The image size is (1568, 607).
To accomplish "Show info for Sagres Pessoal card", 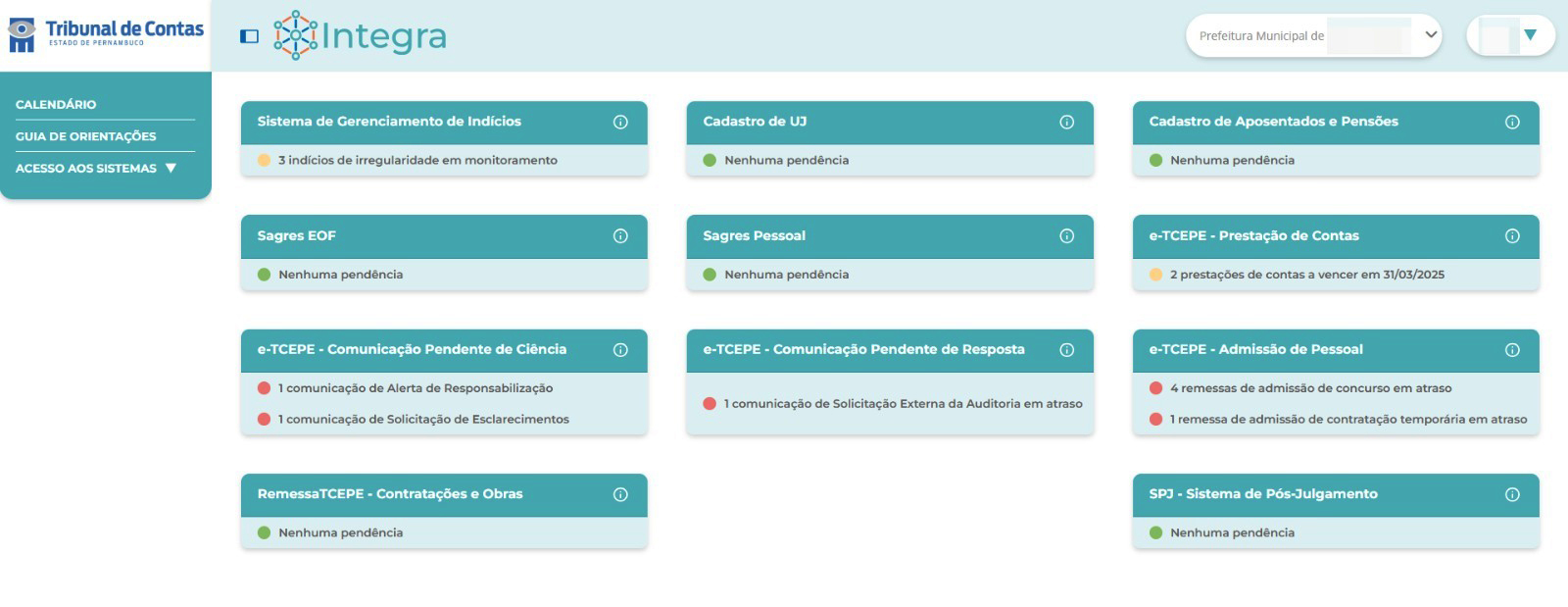I will [x=1066, y=236].
